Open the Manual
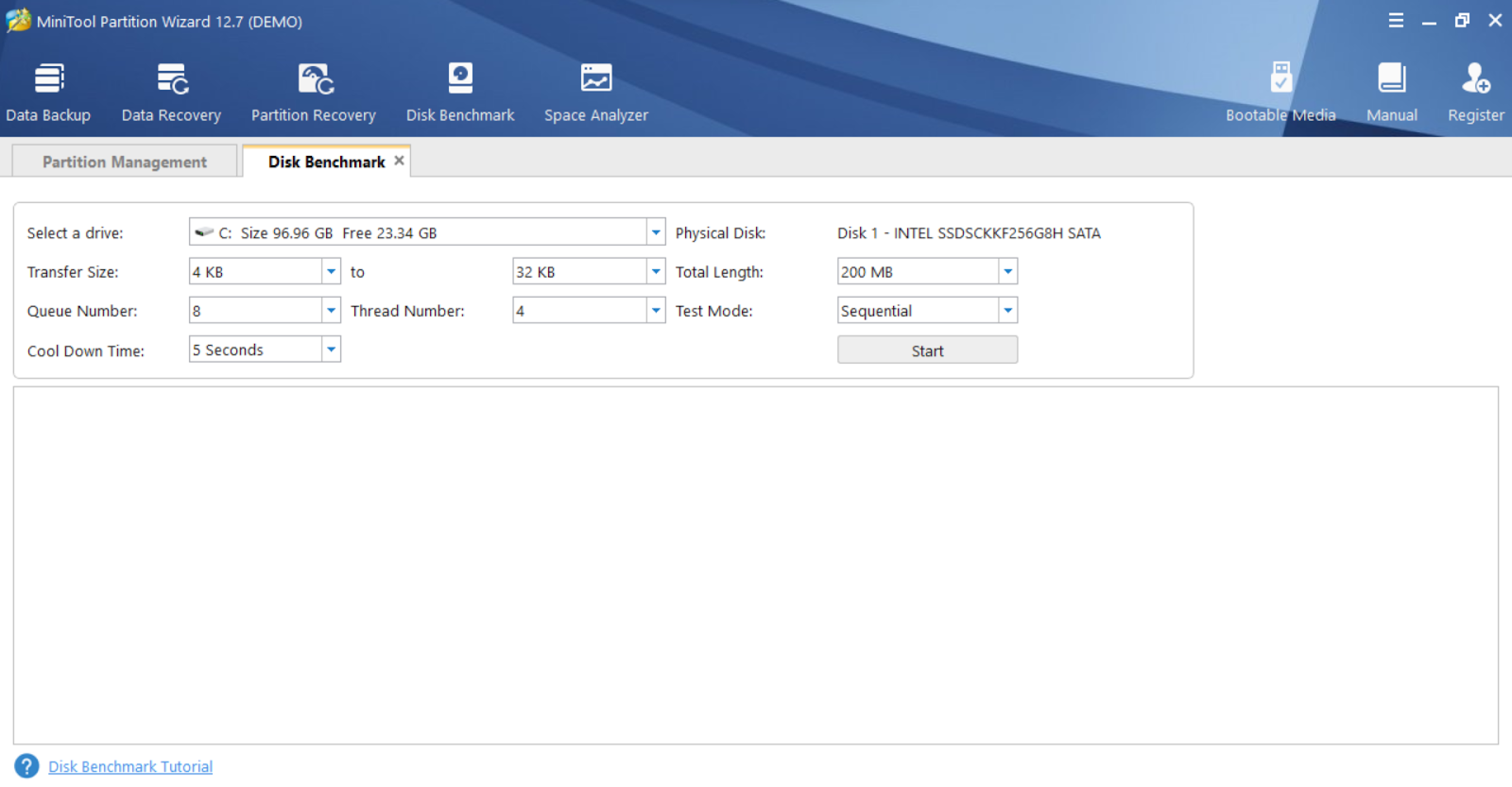1512x787 pixels. pos(1392,93)
